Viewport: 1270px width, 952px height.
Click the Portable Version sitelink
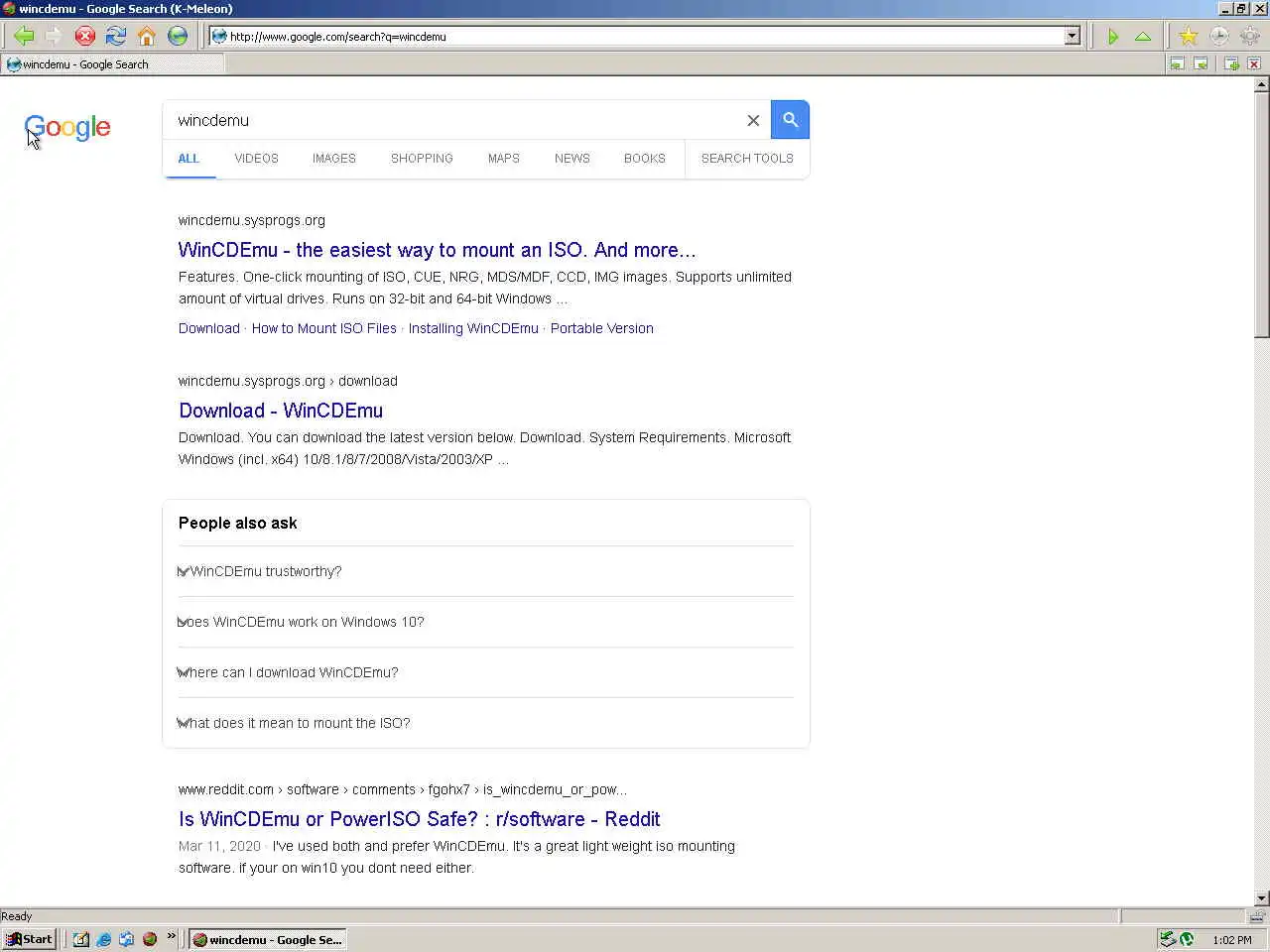(602, 328)
